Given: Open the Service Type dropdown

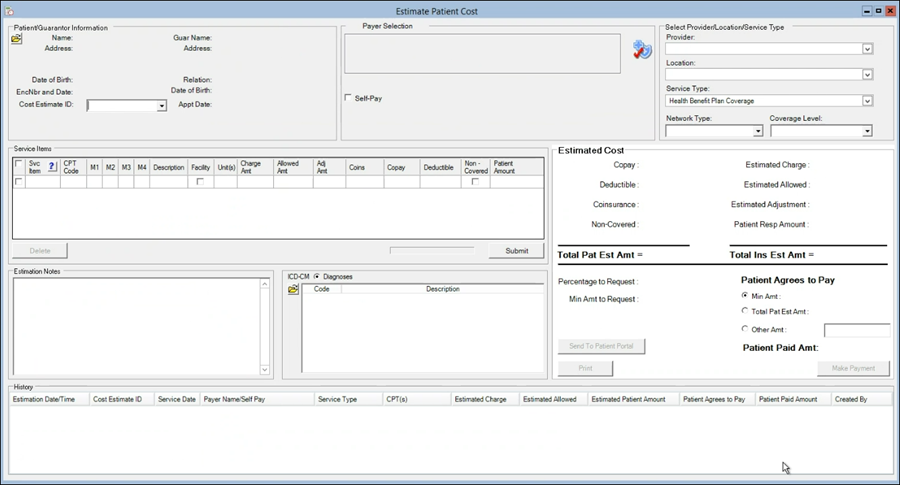Looking at the screenshot, I should coord(867,101).
